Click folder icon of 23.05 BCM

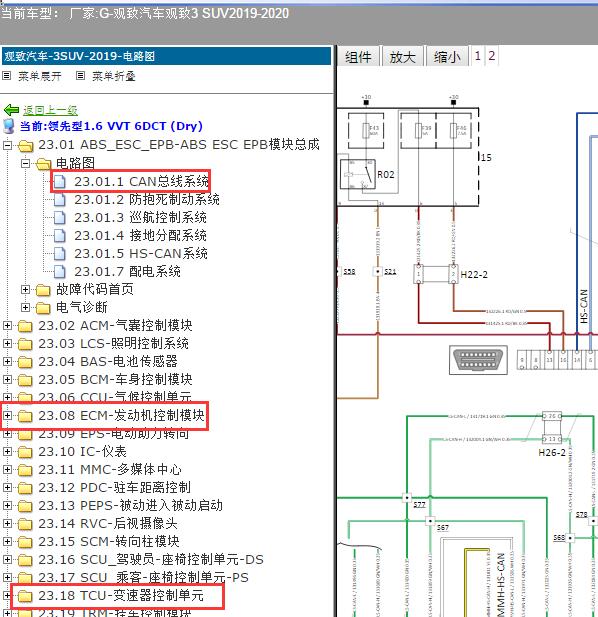click(25, 380)
